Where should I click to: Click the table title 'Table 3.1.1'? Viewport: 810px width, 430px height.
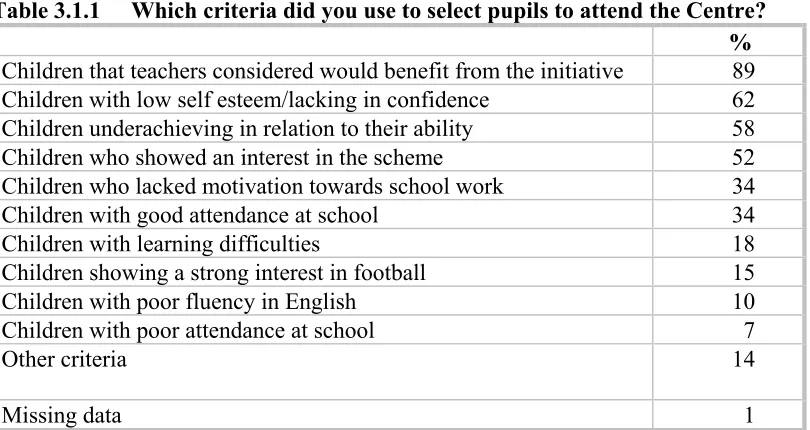coord(49,10)
